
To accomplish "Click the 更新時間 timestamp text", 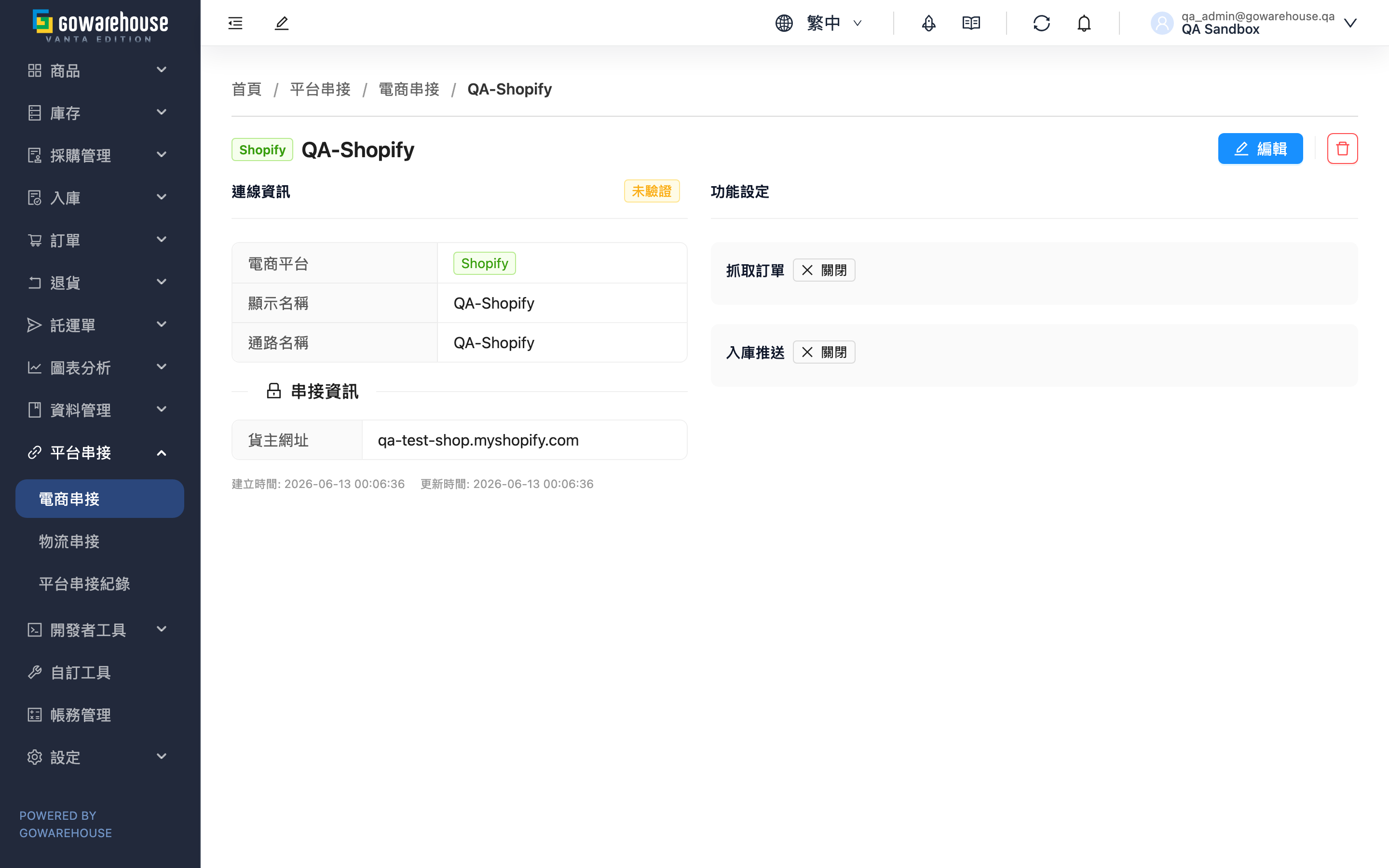I will pos(507,484).
